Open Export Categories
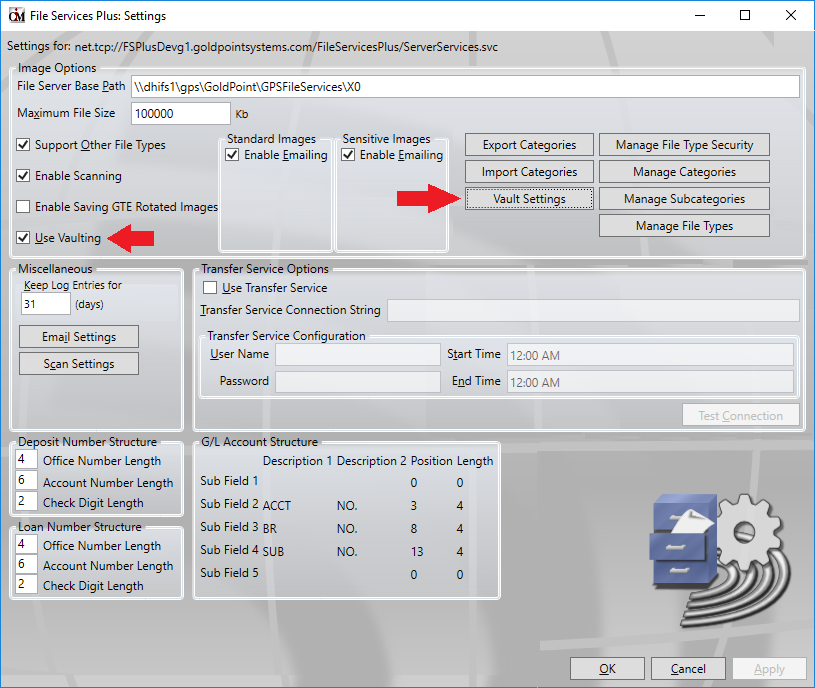The image size is (815, 688). 529,145
